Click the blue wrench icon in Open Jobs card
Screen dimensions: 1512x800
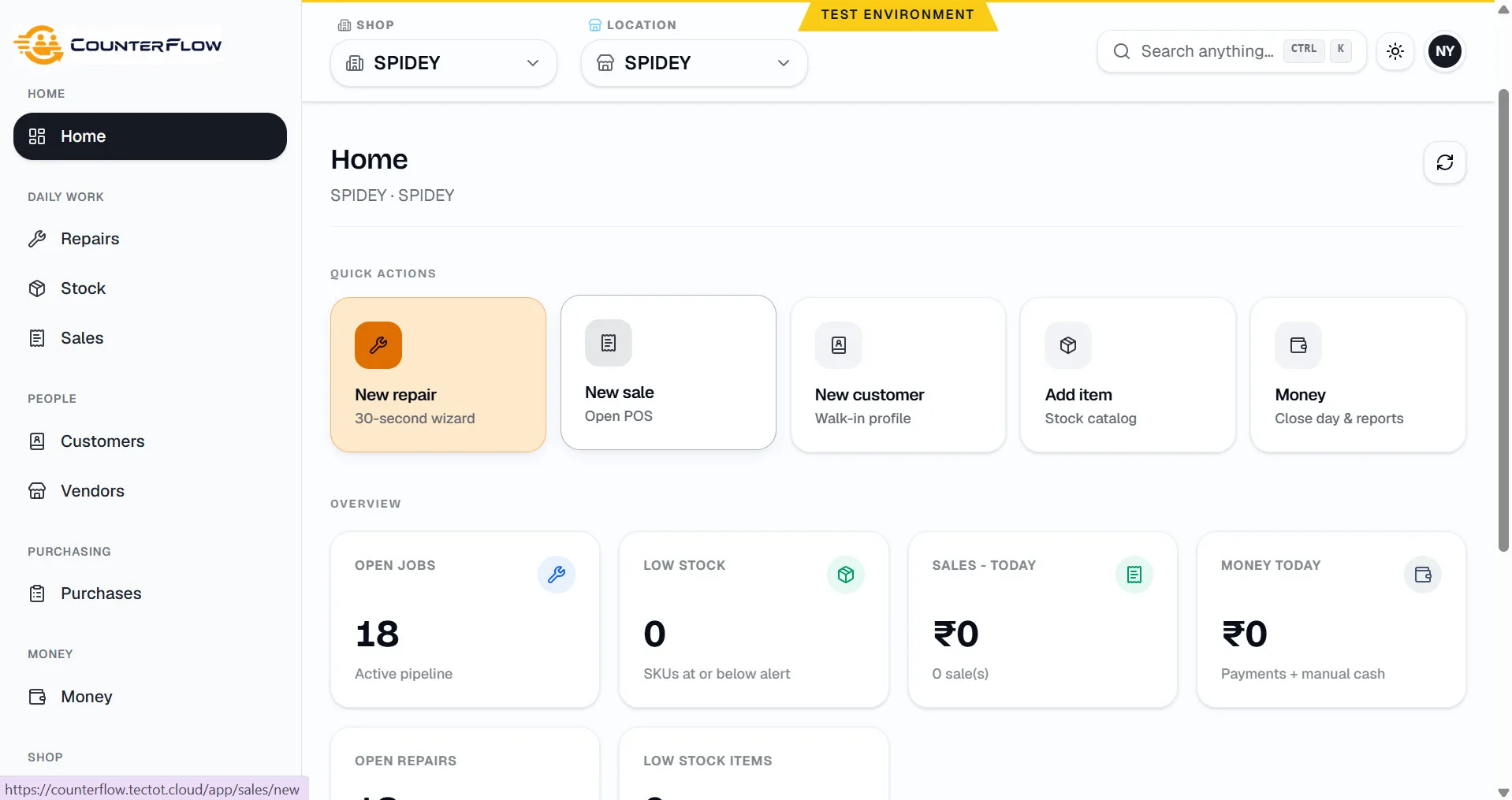coord(557,575)
